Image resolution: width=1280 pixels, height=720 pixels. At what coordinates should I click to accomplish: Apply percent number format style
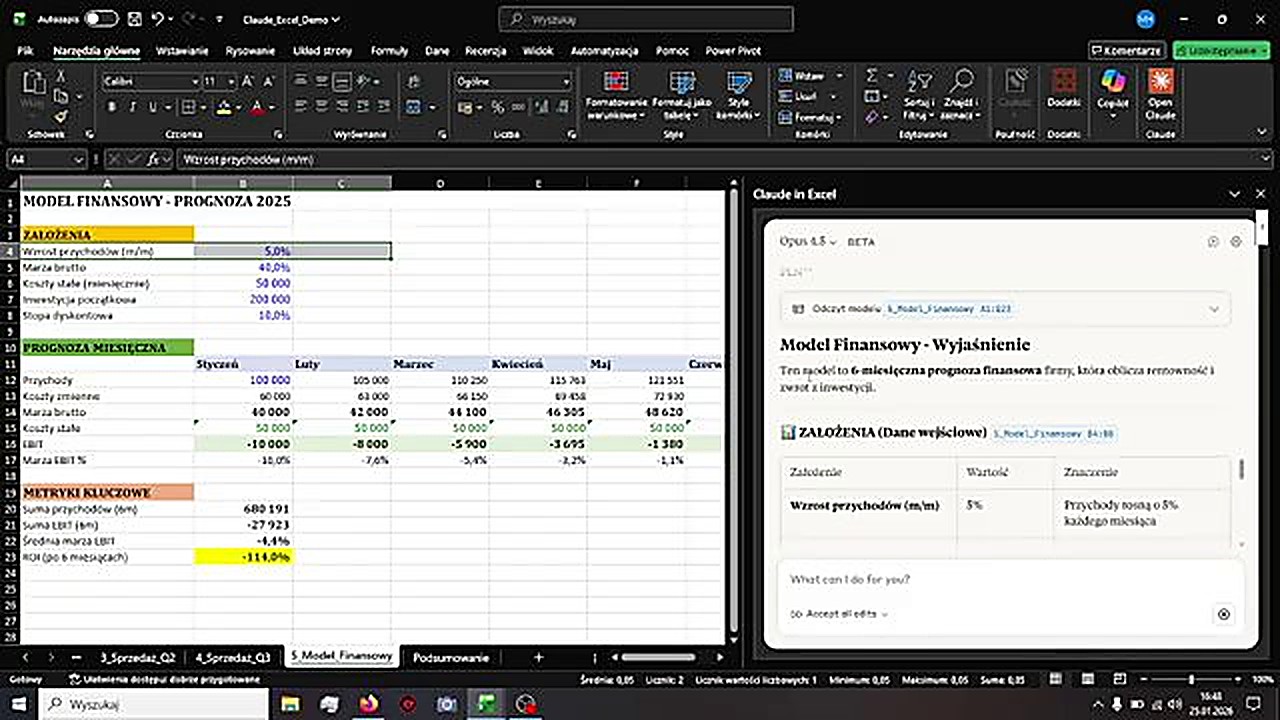coord(497,107)
